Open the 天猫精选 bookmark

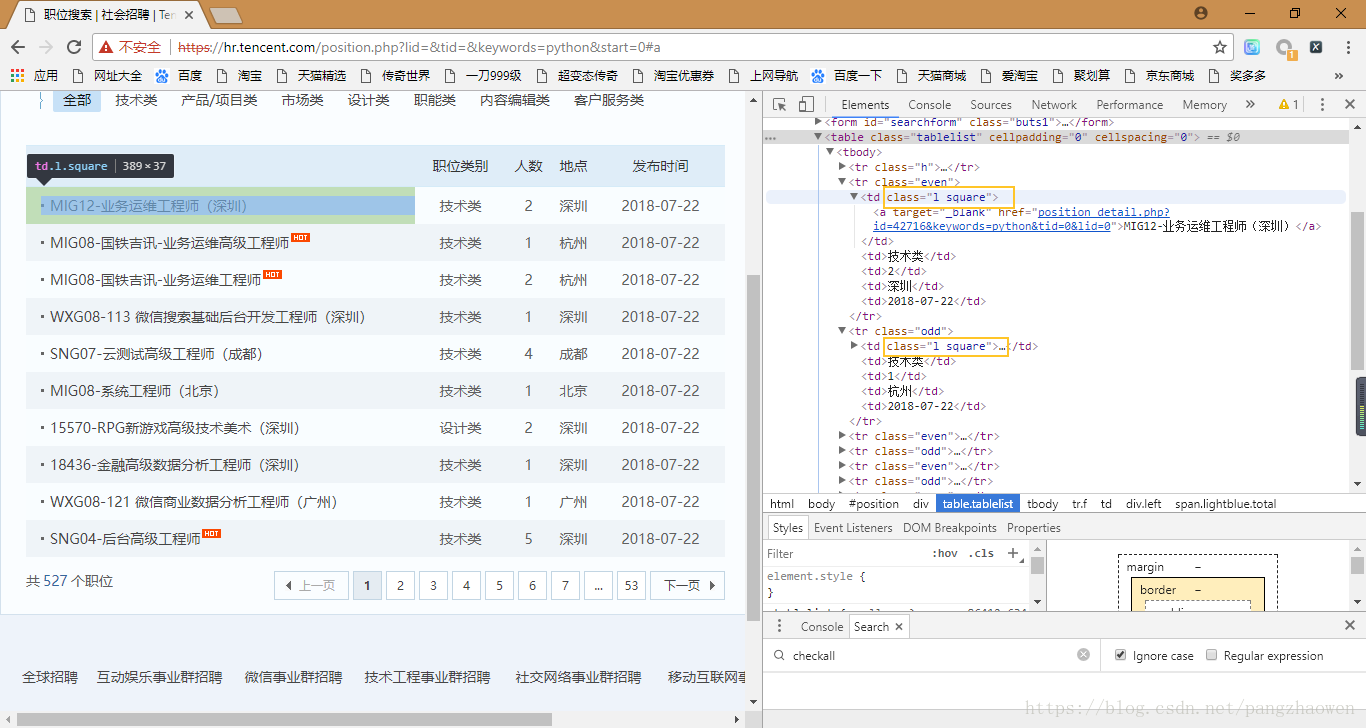coord(310,75)
